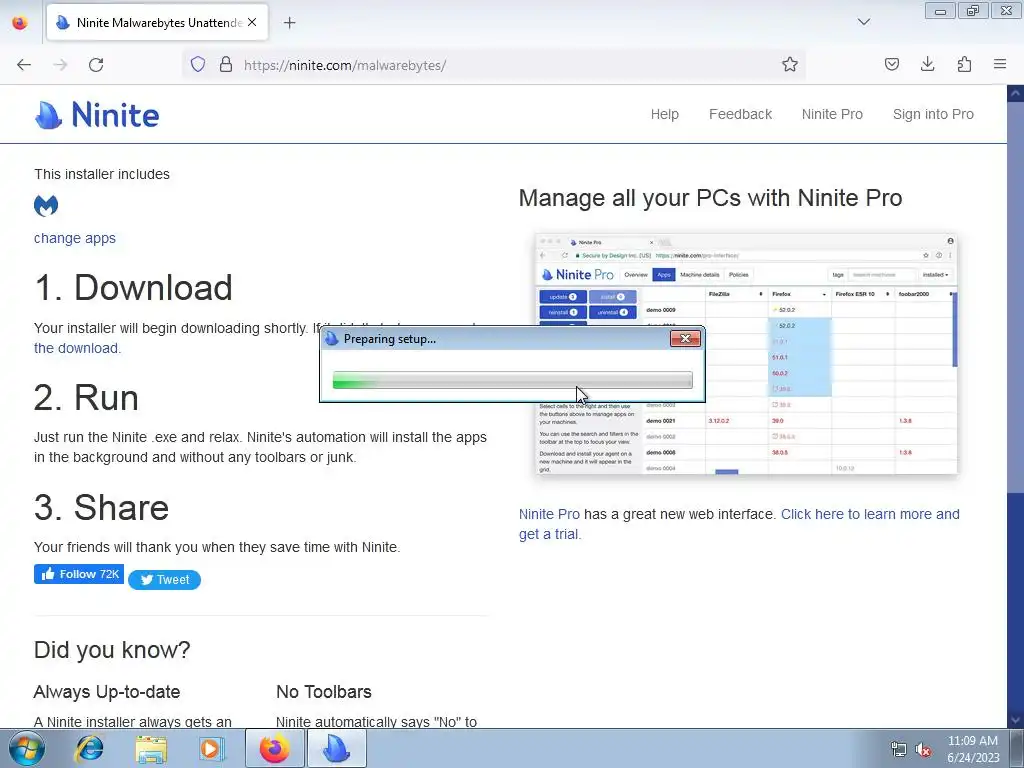Open Windows Media Player from taskbar

211,748
